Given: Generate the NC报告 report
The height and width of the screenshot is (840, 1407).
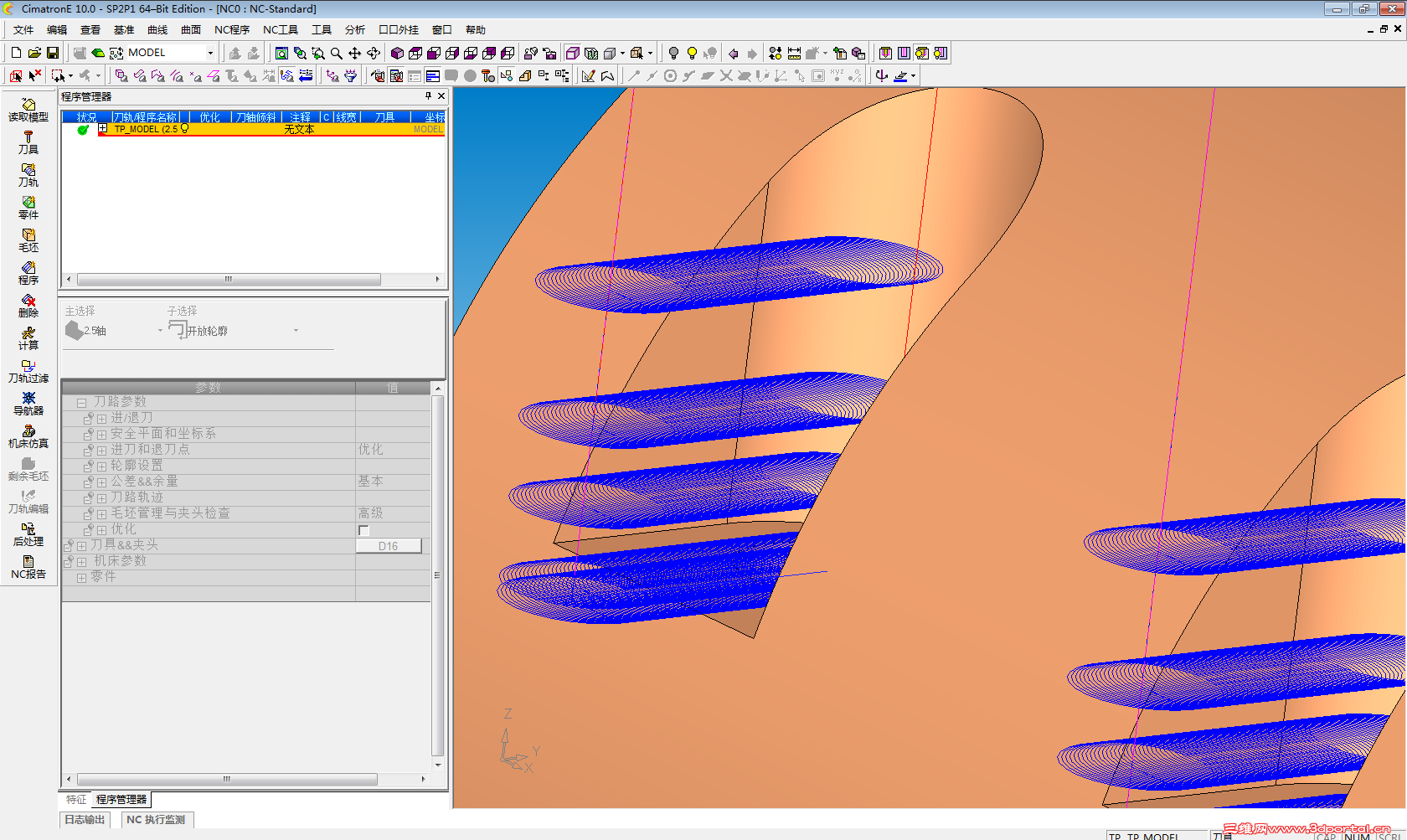Looking at the screenshot, I should 28,567.
